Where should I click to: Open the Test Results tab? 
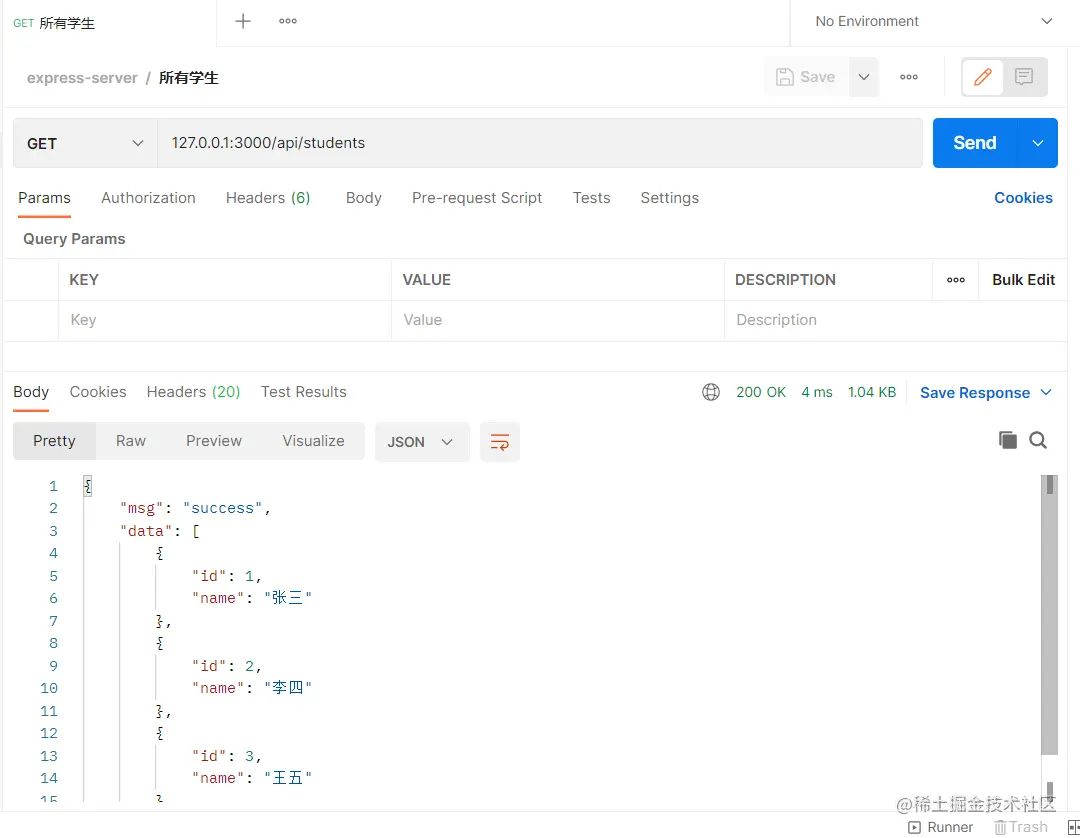pos(304,392)
